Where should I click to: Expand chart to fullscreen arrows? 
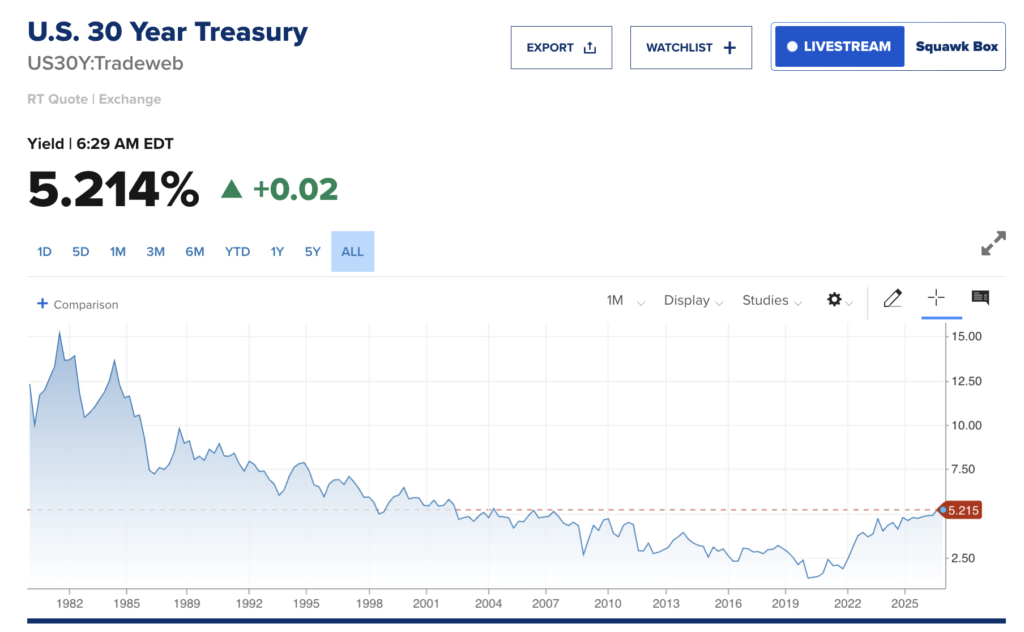[993, 243]
